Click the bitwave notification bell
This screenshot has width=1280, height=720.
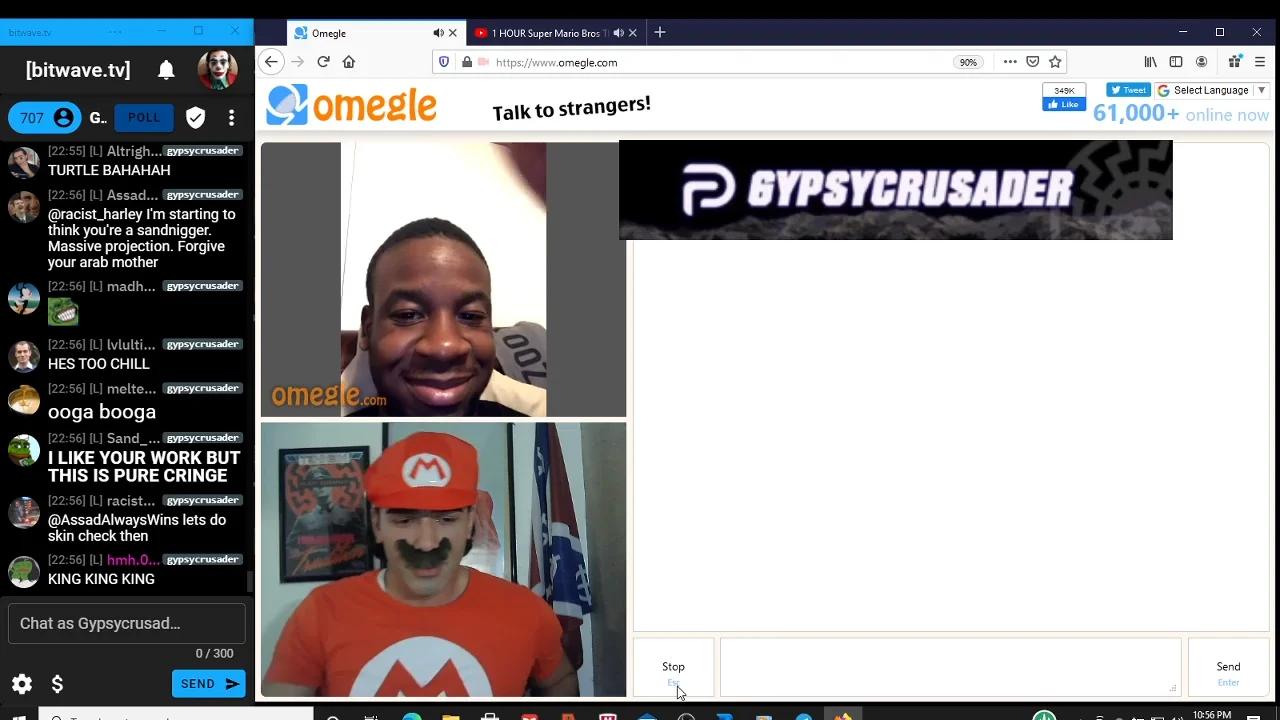pos(166,69)
